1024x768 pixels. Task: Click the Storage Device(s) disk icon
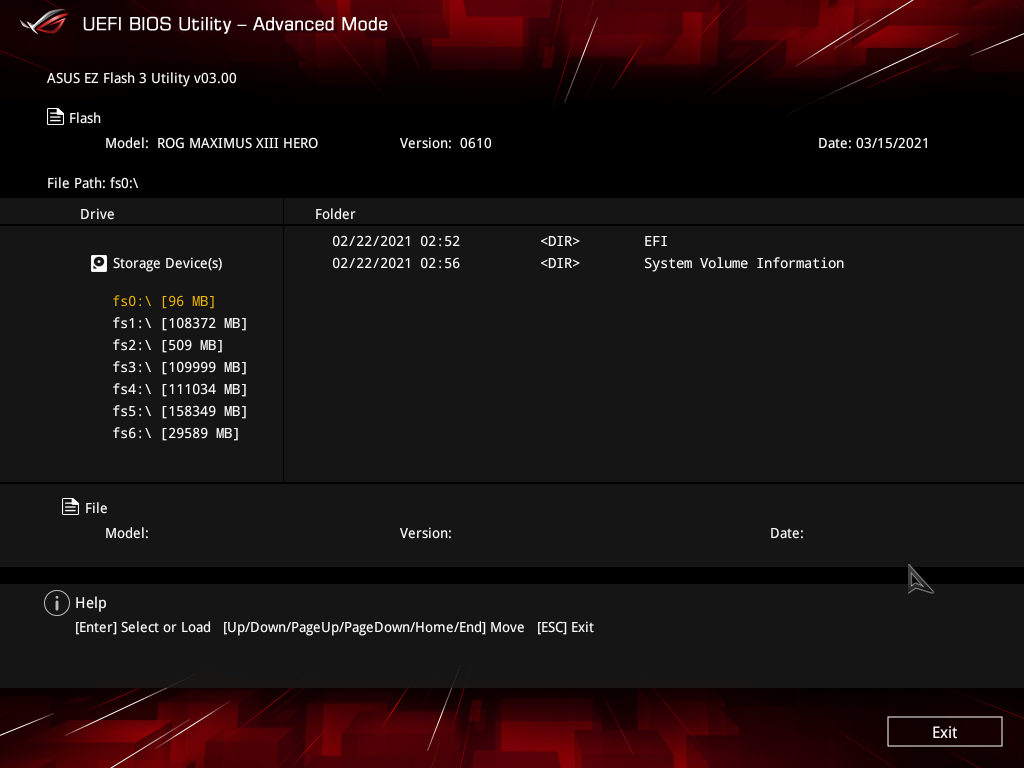point(99,263)
